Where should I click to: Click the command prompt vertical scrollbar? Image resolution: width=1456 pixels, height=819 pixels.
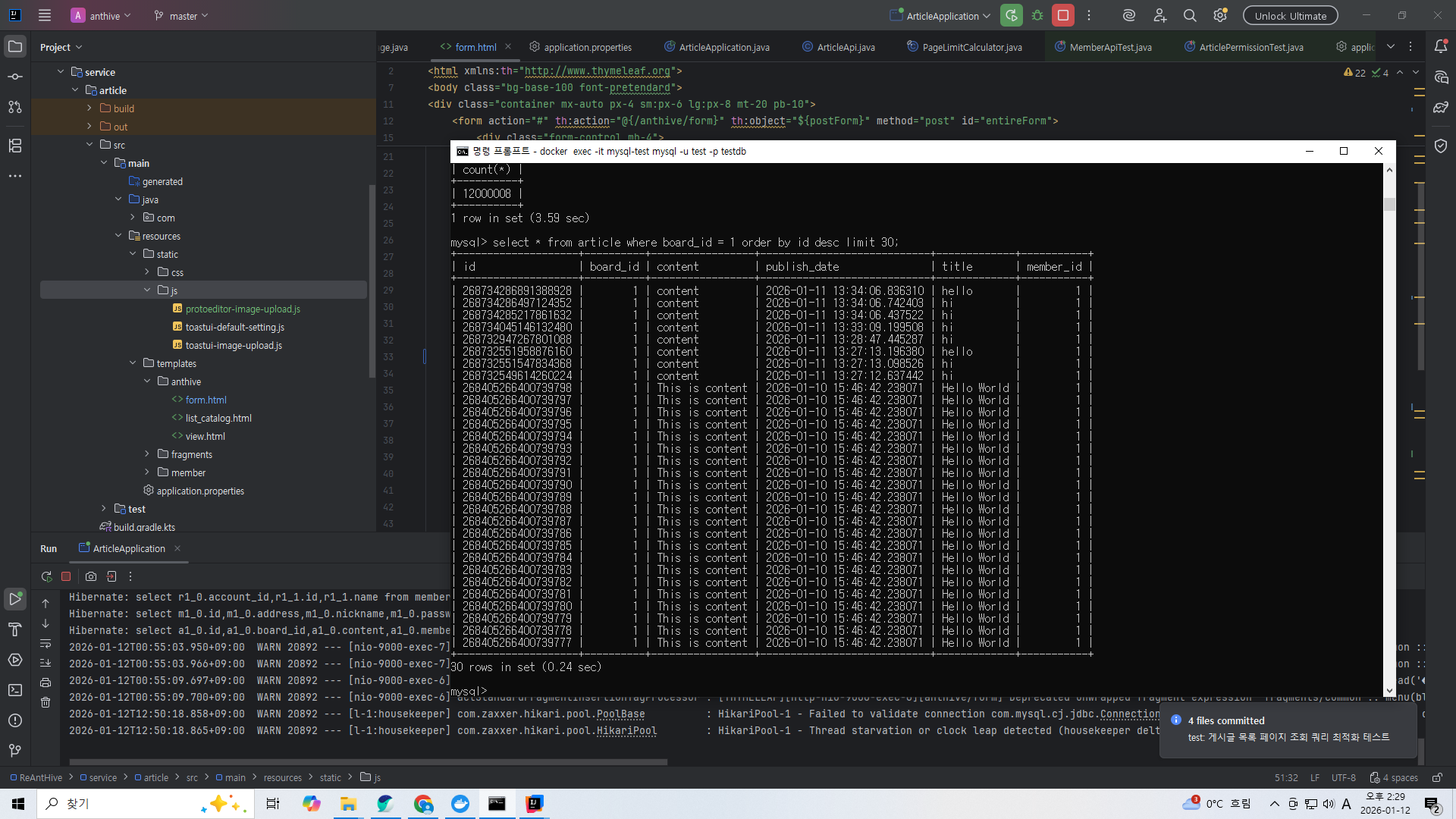pyautogui.click(x=1389, y=205)
